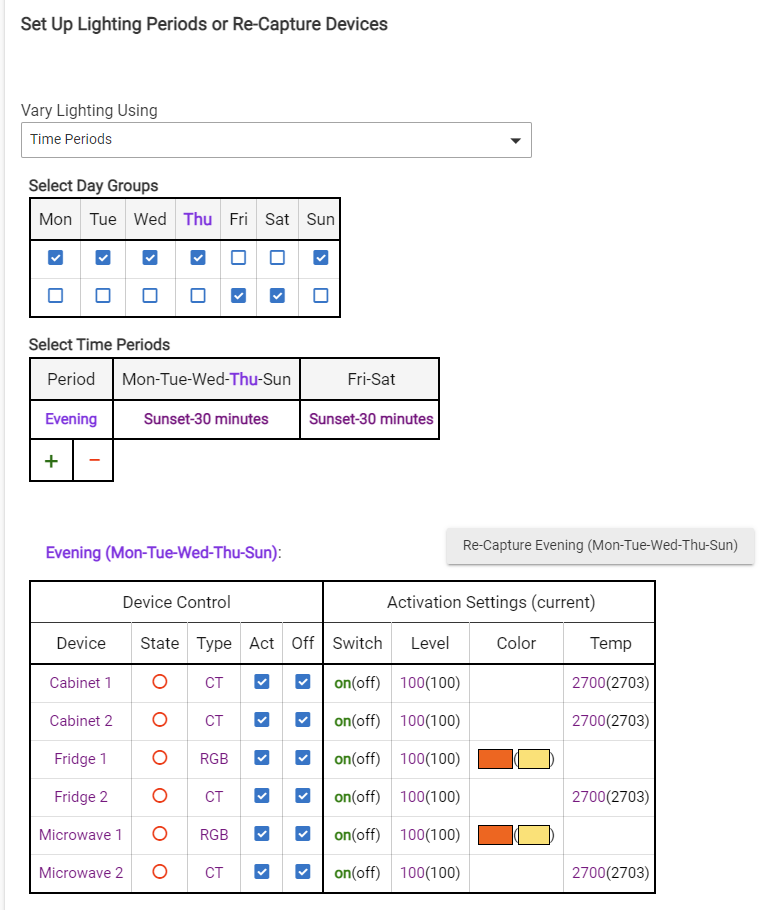Click Cabinet 1 state circle icon
Screen dimensions: 776x910
click(x=159, y=683)
